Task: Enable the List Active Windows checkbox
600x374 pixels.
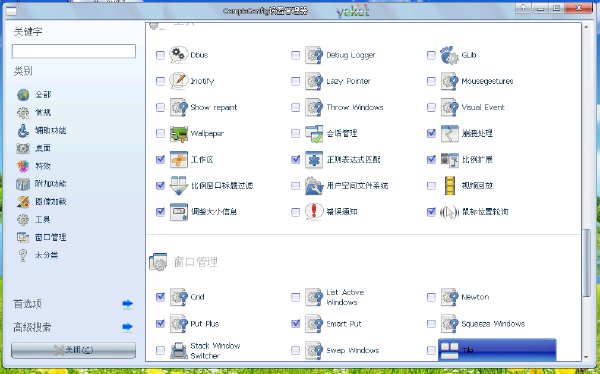Action: click(296, 297)
